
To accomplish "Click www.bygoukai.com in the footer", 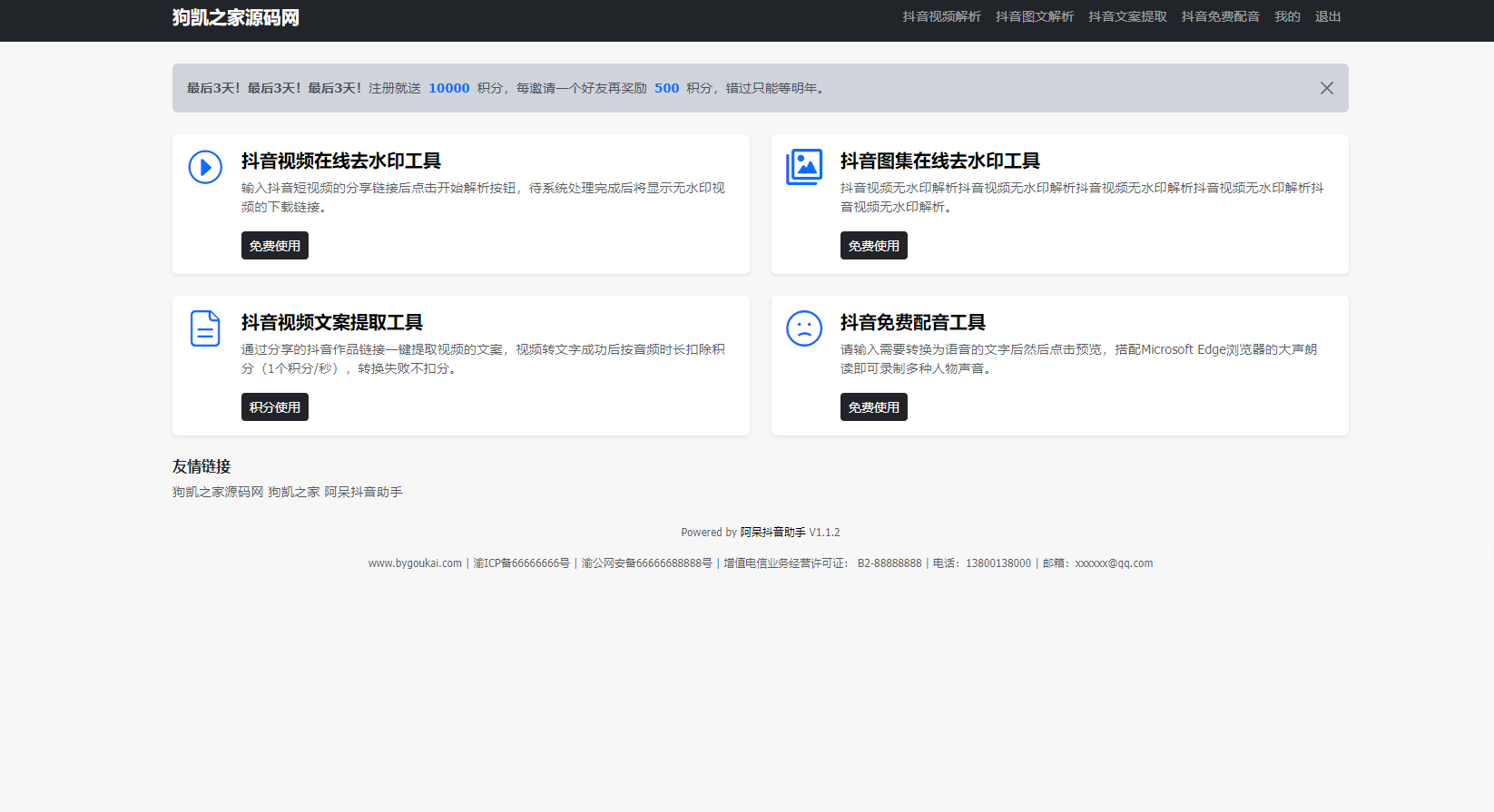I will point(415,563).
